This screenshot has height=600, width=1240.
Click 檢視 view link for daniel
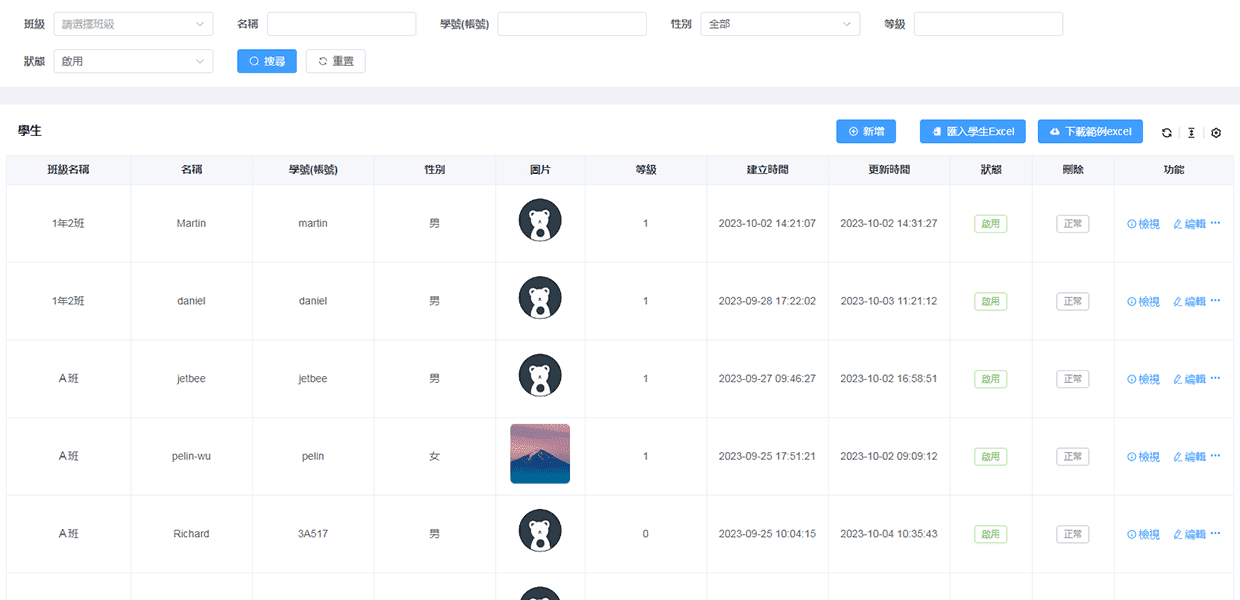(1143, 301)
